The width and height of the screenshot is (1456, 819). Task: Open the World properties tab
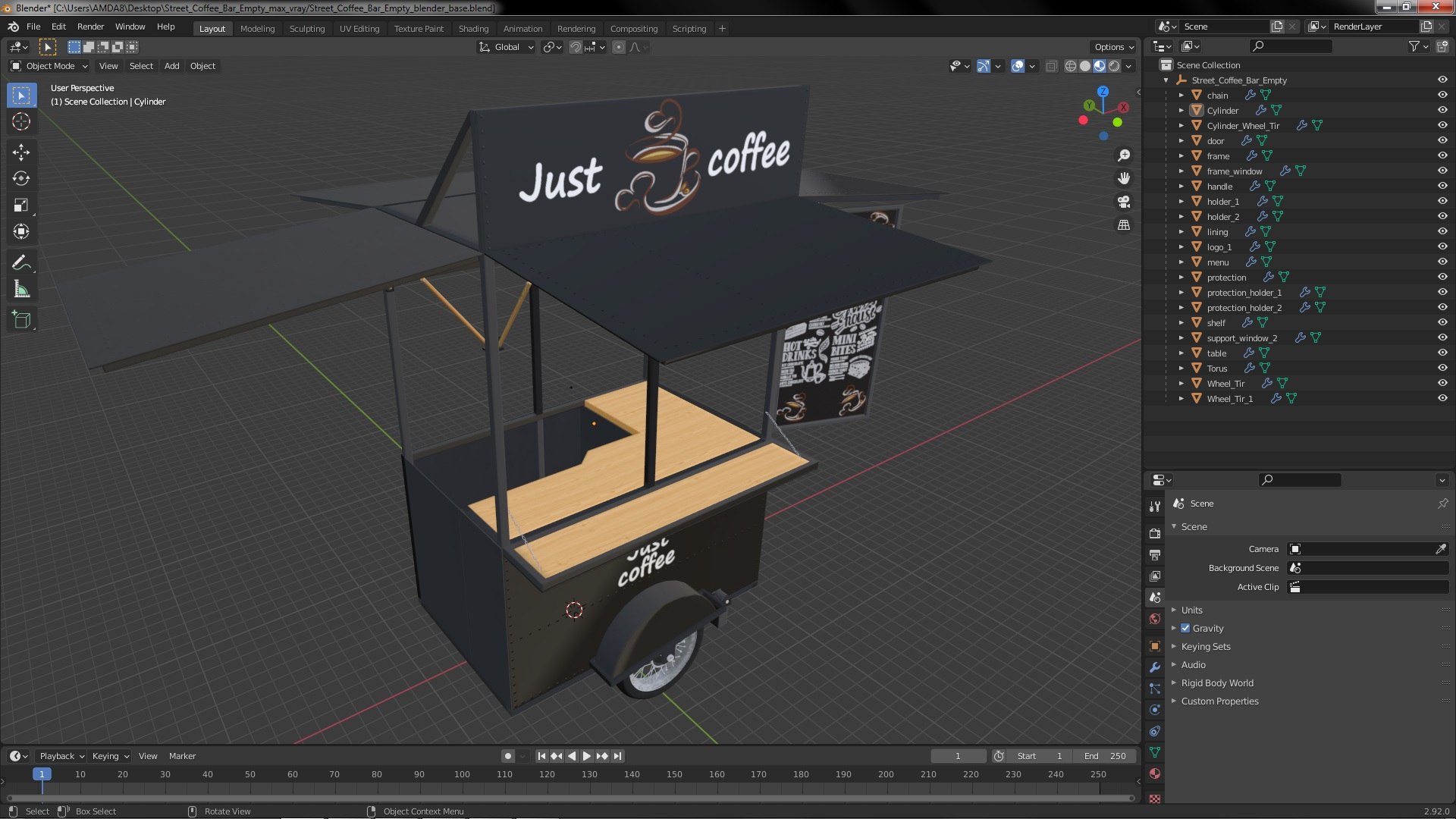pyautogui.click(x=1155, y=619)
